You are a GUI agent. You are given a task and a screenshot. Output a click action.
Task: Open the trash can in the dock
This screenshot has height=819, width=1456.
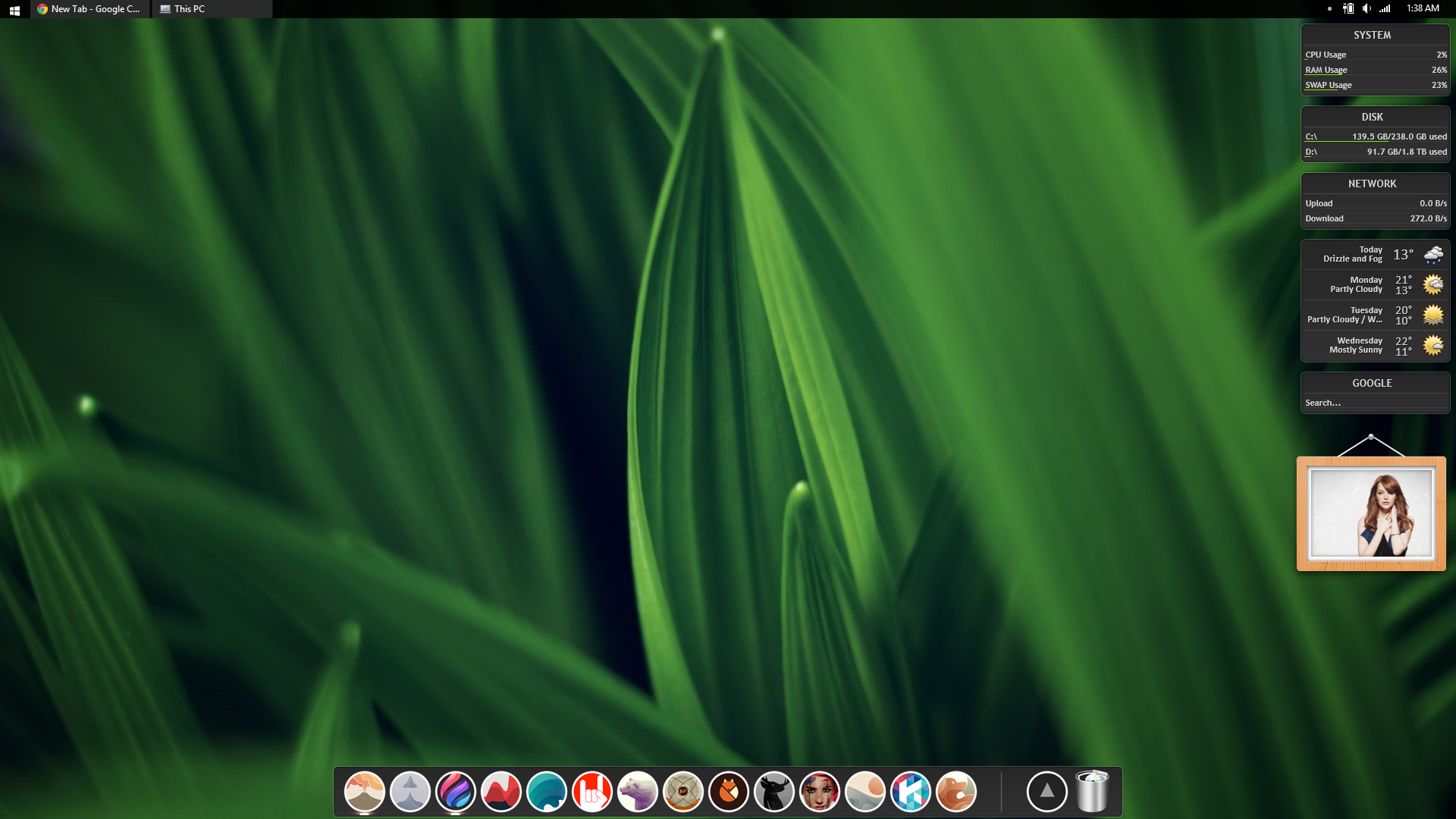pyautogui.click(x=1092, y=791)
